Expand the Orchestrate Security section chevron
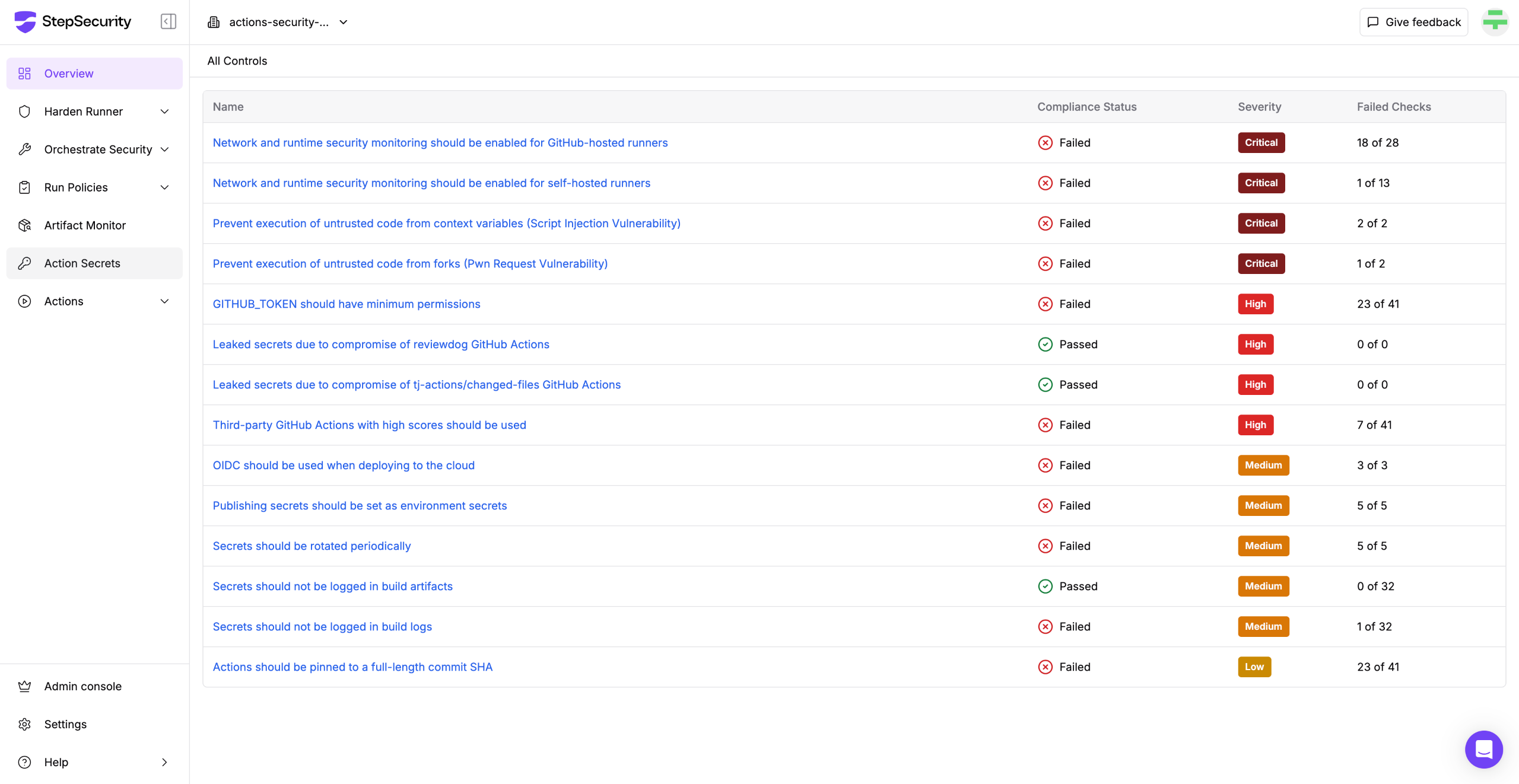 (165, 149)
